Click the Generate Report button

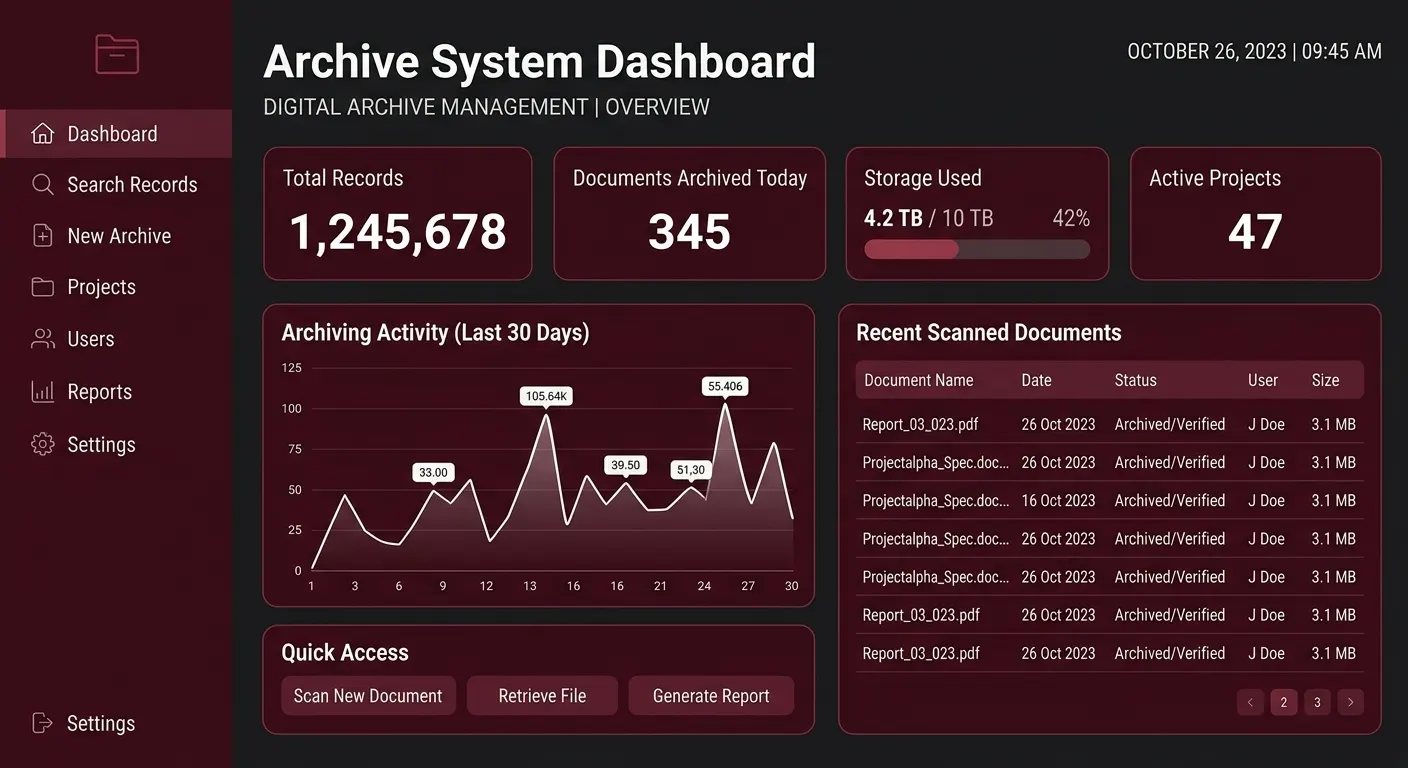pyautogui.click(x=711, y=696)
